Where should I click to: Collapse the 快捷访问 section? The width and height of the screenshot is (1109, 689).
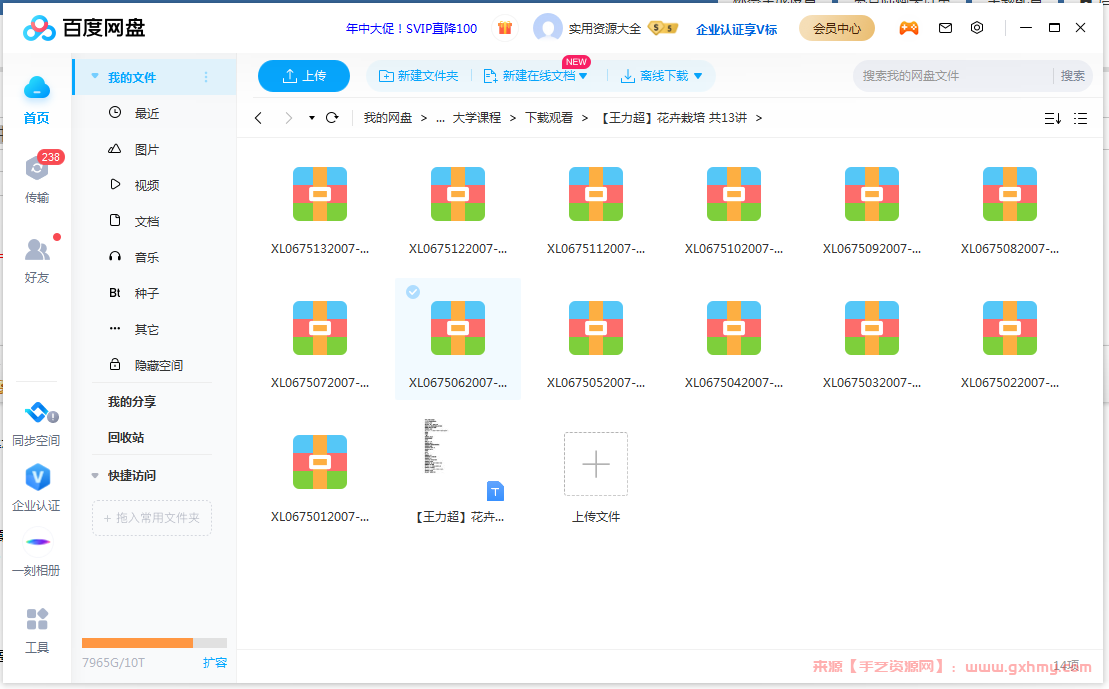(x=95, y=474)
